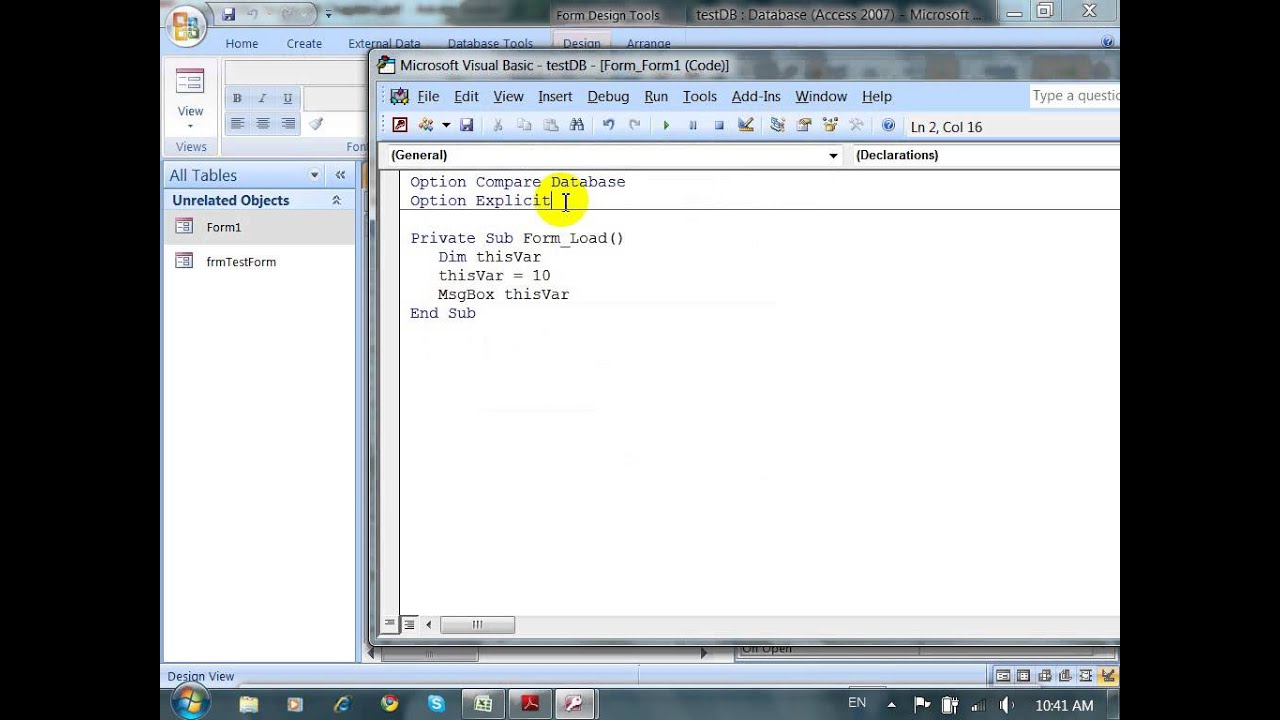The height and width of the screenshot is (720, 1280).
Task: Save the VBA project with the floppy icon
Action: pos(466,126)
